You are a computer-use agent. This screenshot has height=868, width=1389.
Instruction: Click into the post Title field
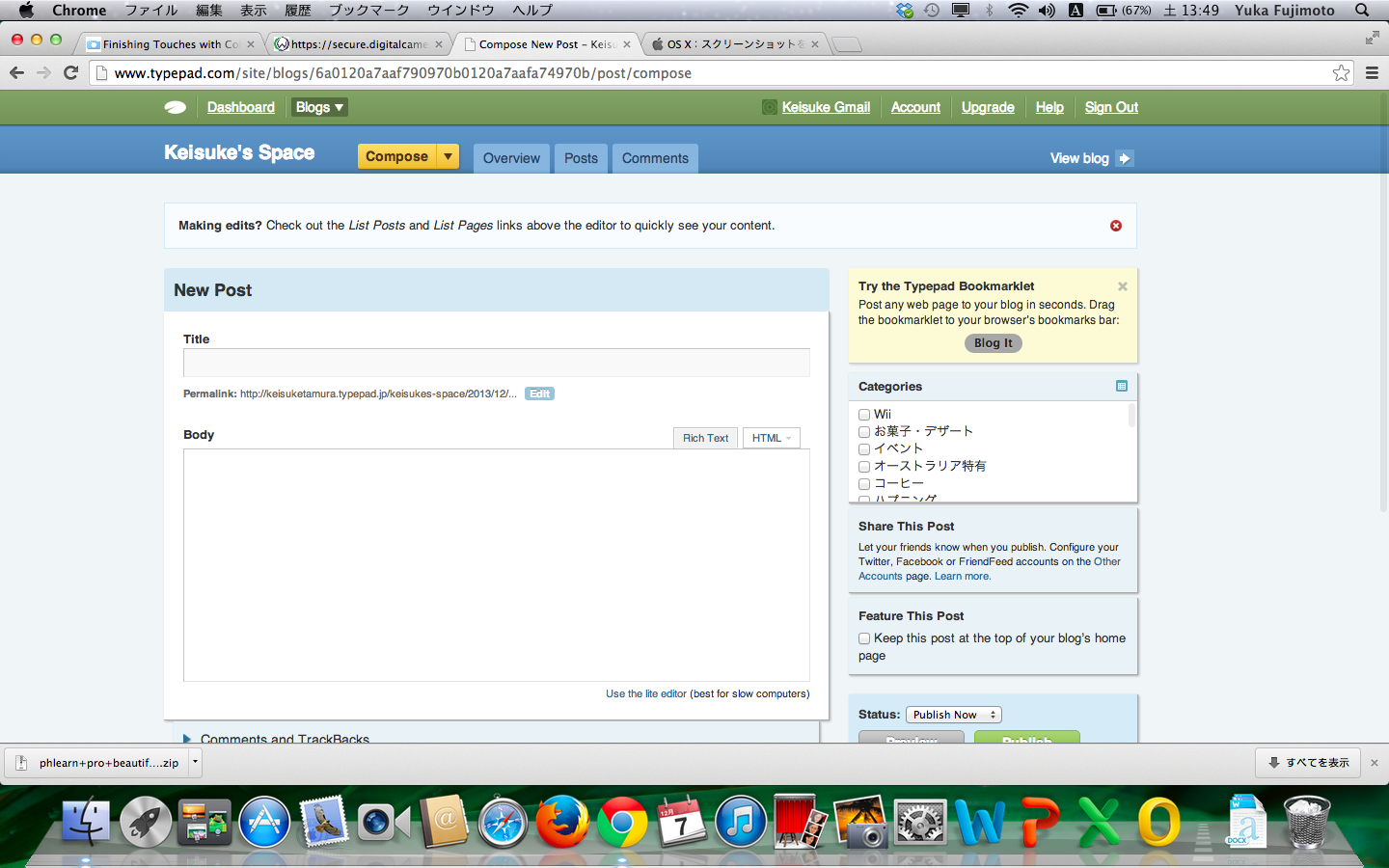(x=497, y=363)
